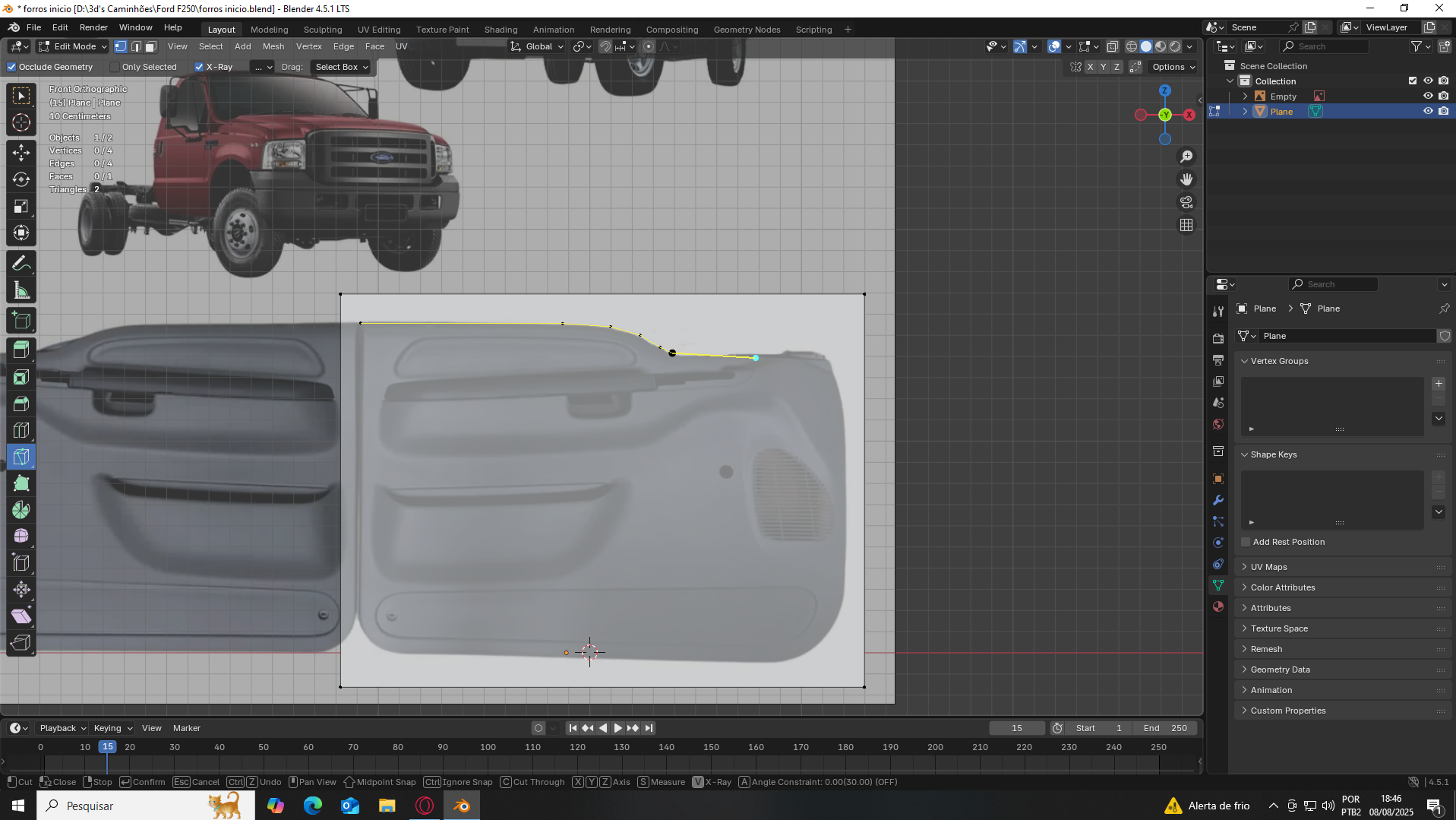Switch to edge select mode
1456x820 pixels.
pyautogui.click(x=136, y=46)
